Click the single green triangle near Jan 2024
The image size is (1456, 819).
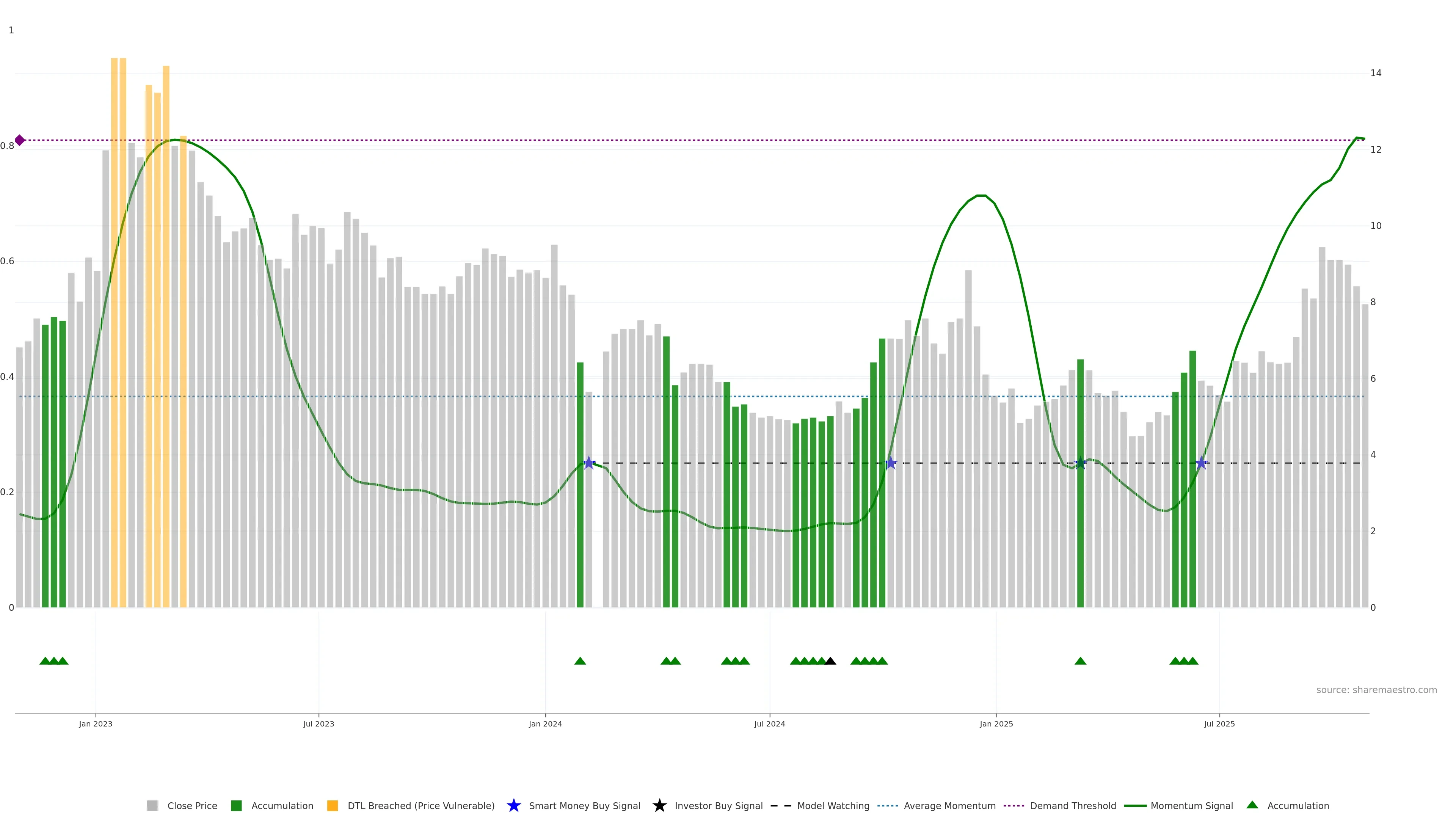[580, 661]
